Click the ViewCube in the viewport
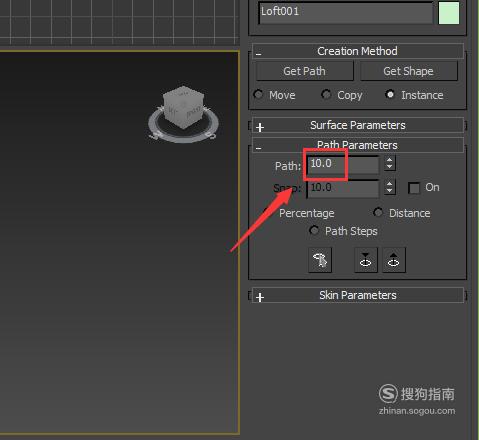The image size is (479, 440). pyautogui.click(x=183, y=107)
